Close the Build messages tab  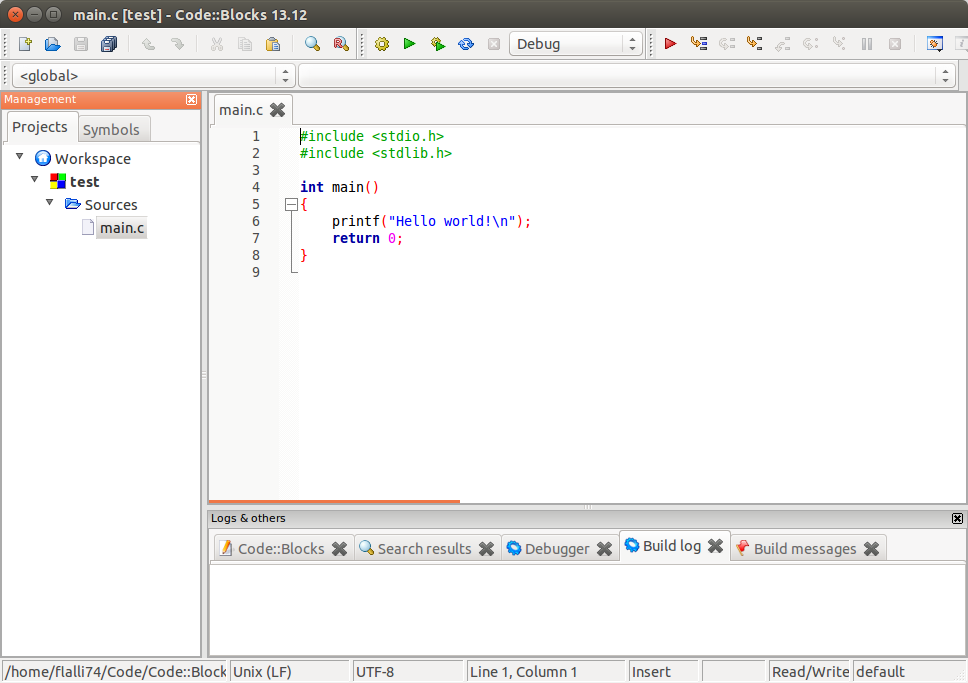872,548
